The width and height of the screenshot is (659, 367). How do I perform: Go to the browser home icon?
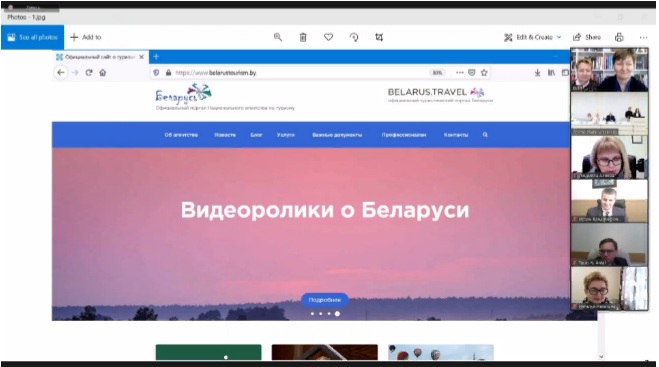click(103, 73)
